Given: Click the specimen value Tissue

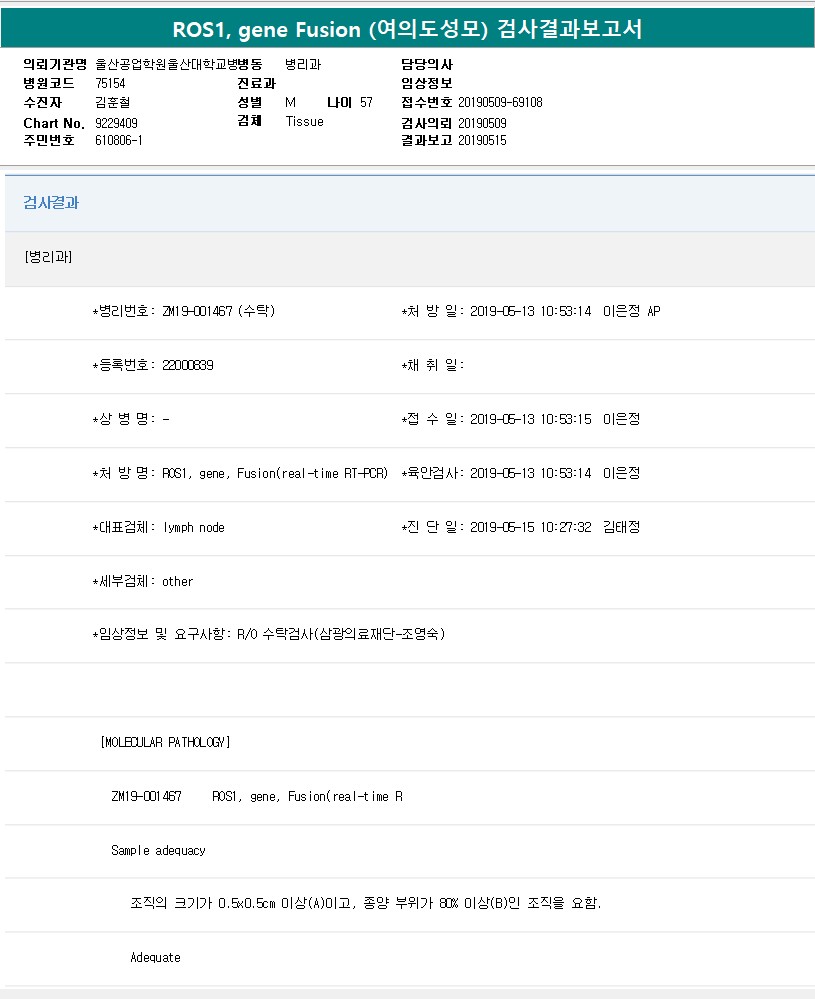Looking at the screenshot, I should click(x=305, y=121).
